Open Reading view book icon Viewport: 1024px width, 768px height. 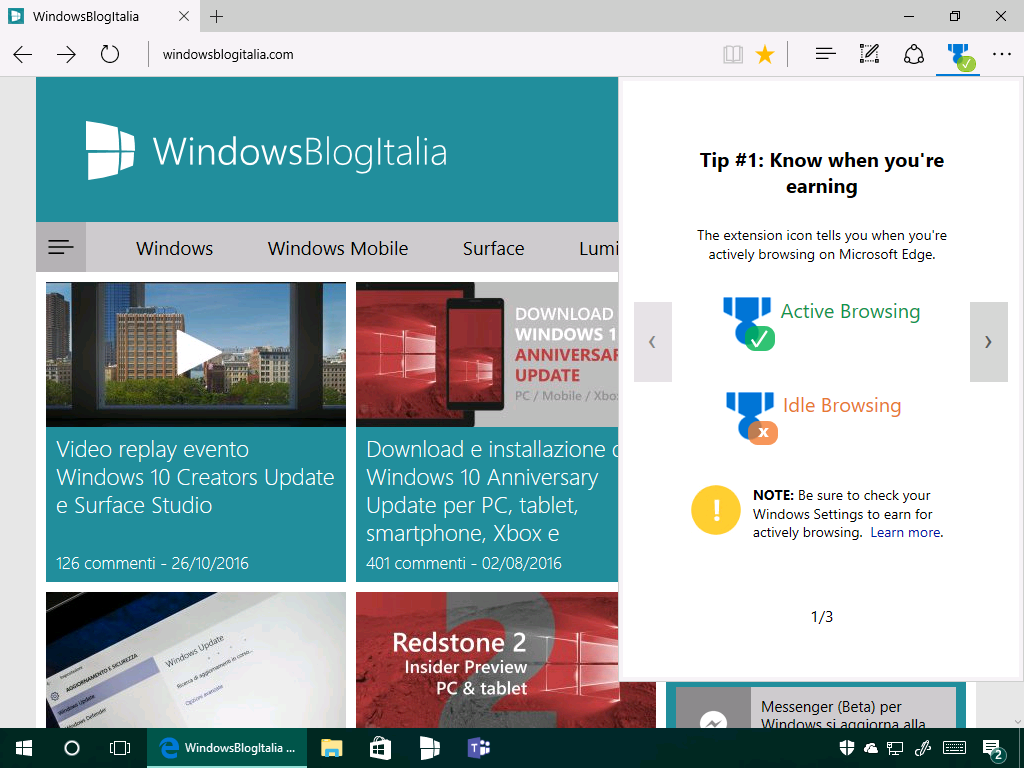coord(733,54)
